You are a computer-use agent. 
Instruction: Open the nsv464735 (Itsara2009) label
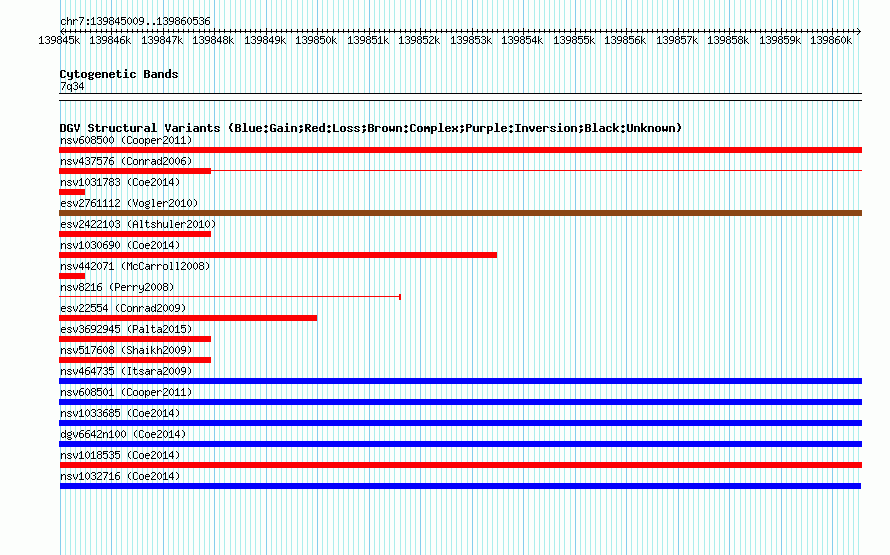pyautogui.click(x=126, y=371)
